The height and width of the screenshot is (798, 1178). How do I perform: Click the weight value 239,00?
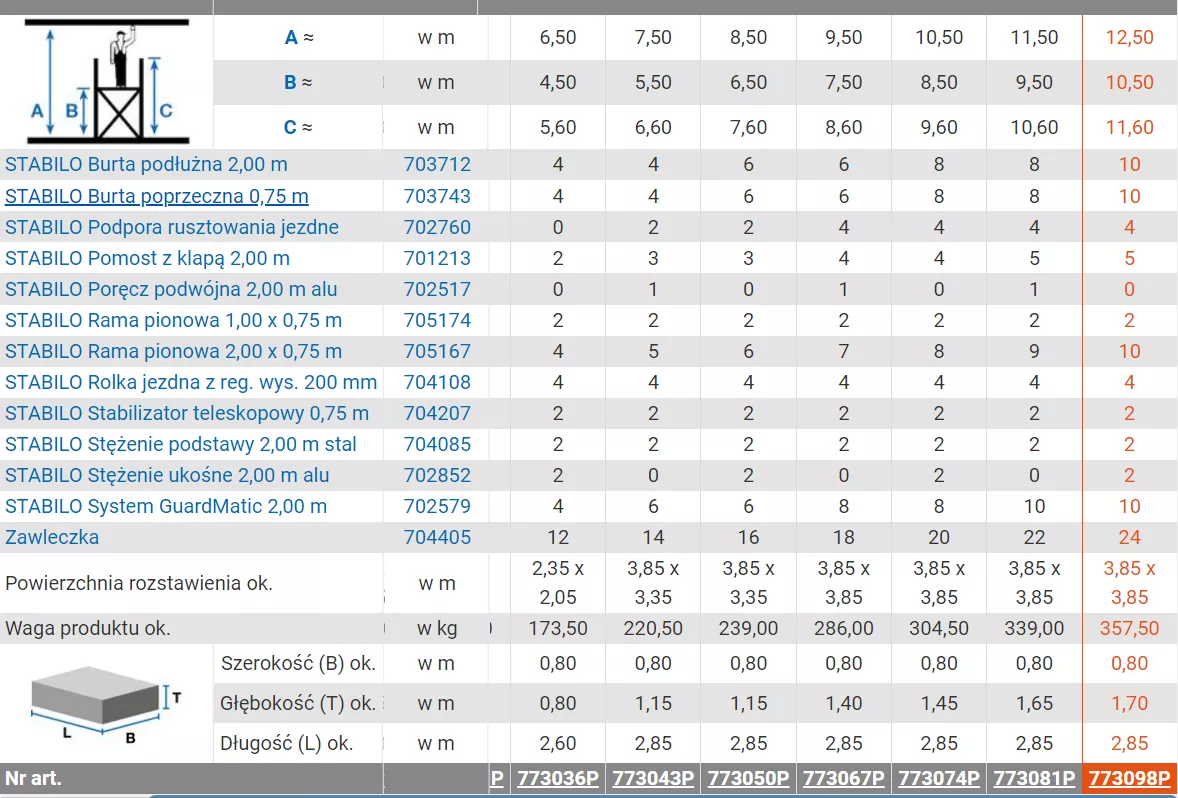click(749, 628)
